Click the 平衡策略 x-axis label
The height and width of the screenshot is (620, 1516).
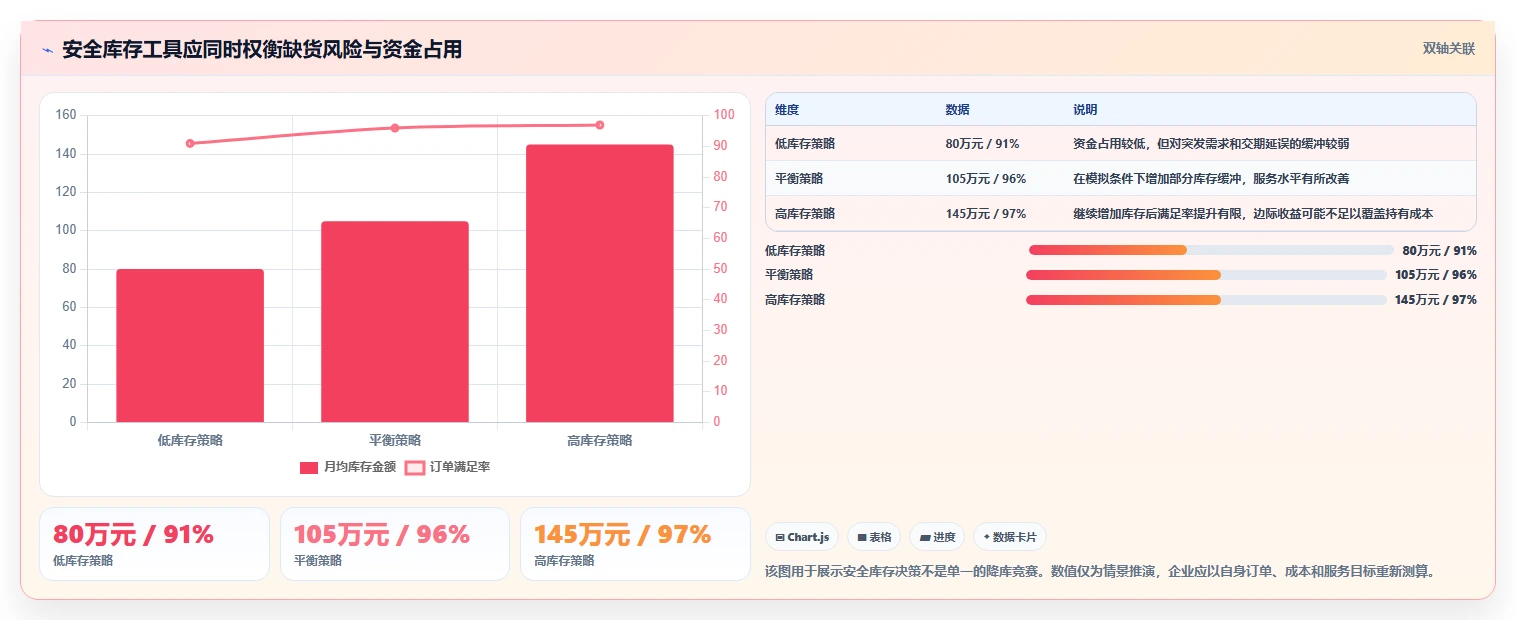click(395, 440)
